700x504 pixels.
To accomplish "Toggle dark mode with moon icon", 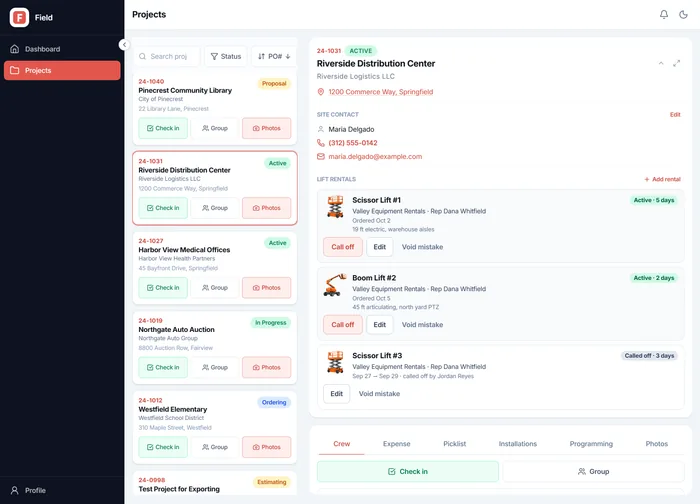I will point(683,15).
